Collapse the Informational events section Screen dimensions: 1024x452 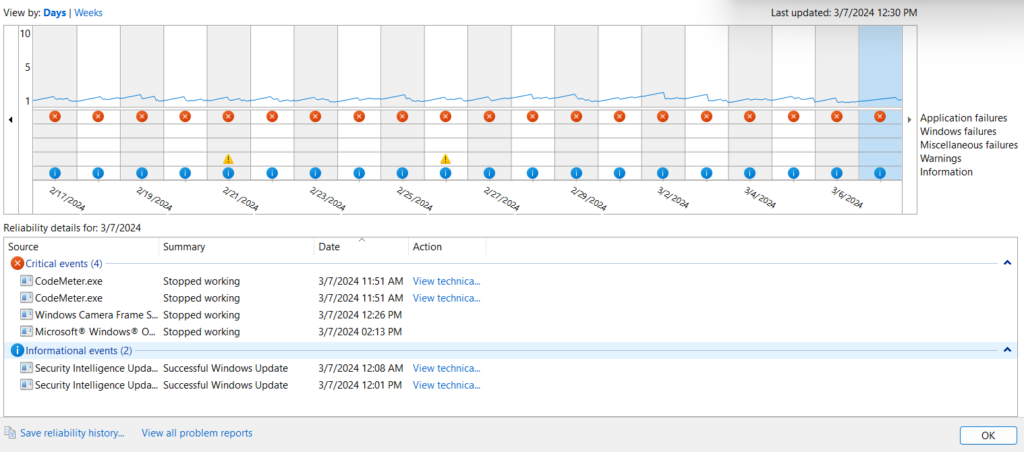(x=1007, y=350)
